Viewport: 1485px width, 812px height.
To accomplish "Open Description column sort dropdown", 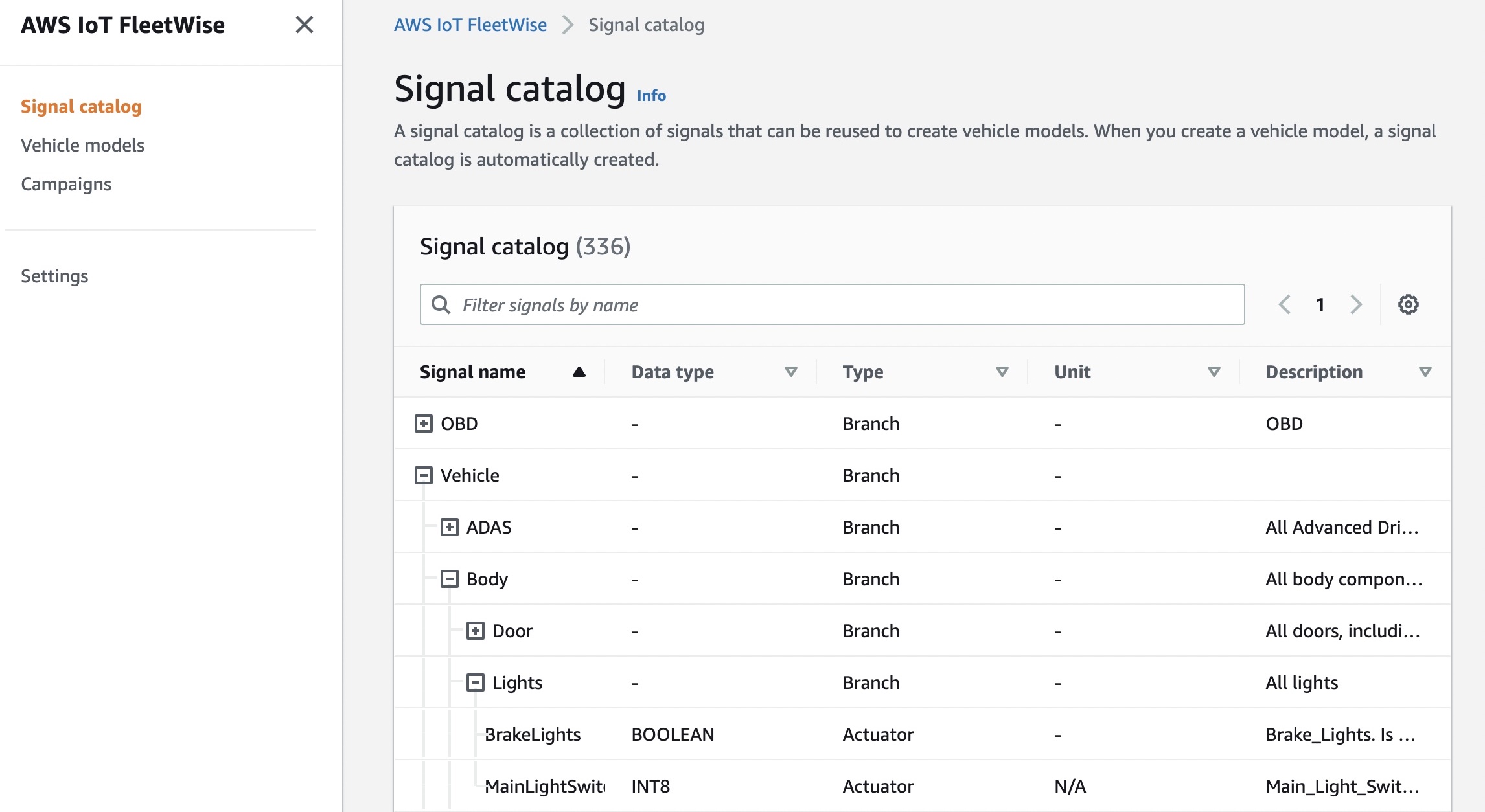I will click(x=1425, y=372).
